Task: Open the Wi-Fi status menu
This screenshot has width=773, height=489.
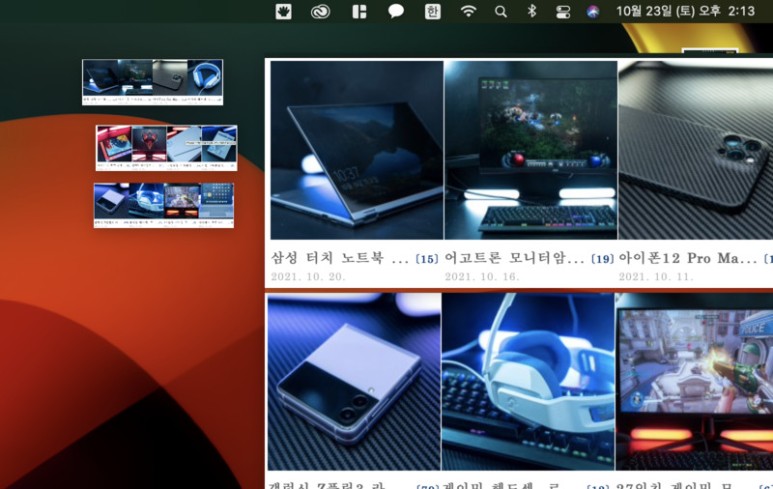Action: [468, 11]
